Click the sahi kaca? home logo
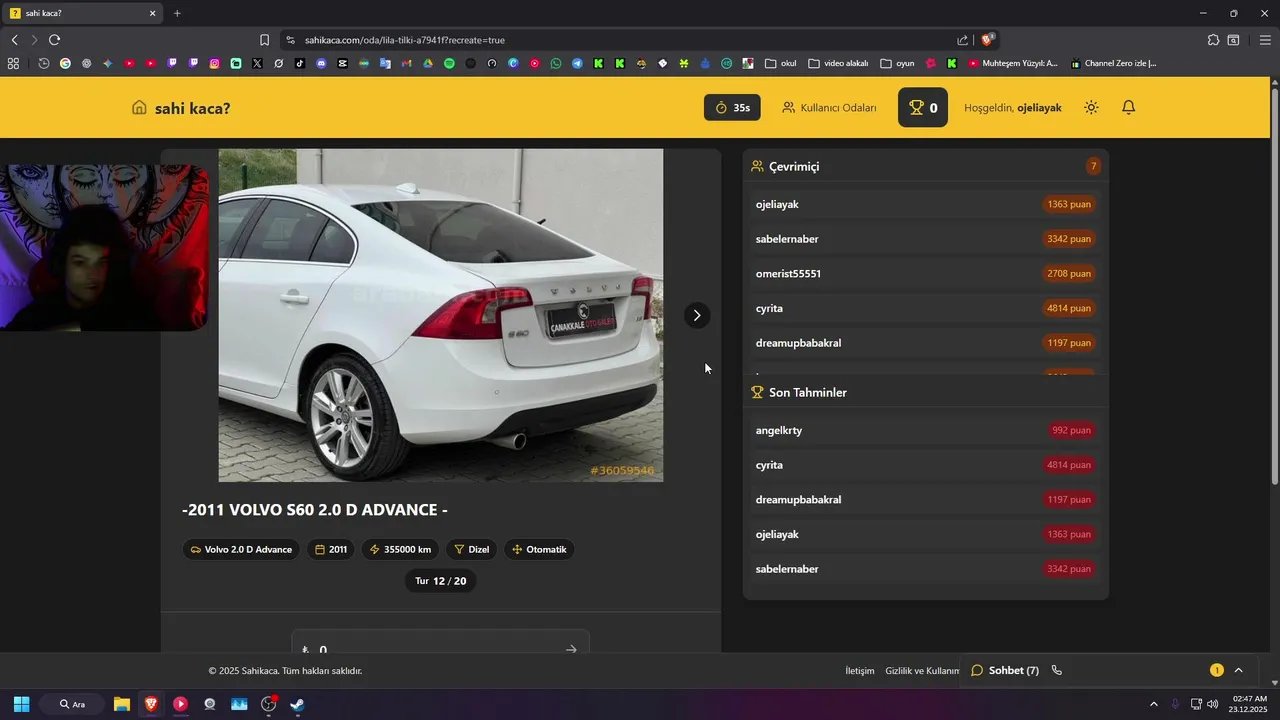Image resolution: width=1280 pixels, height=720 pixels. click(181, 108)
